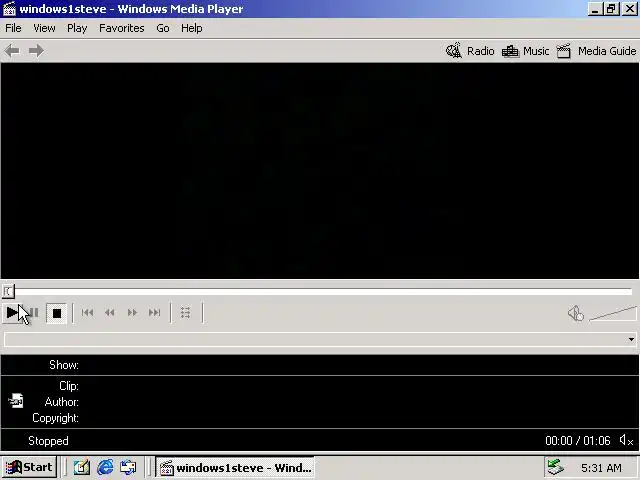Close the Windows Media Player window
This screenshot has width=640, height=480.
tap(629, 9)
